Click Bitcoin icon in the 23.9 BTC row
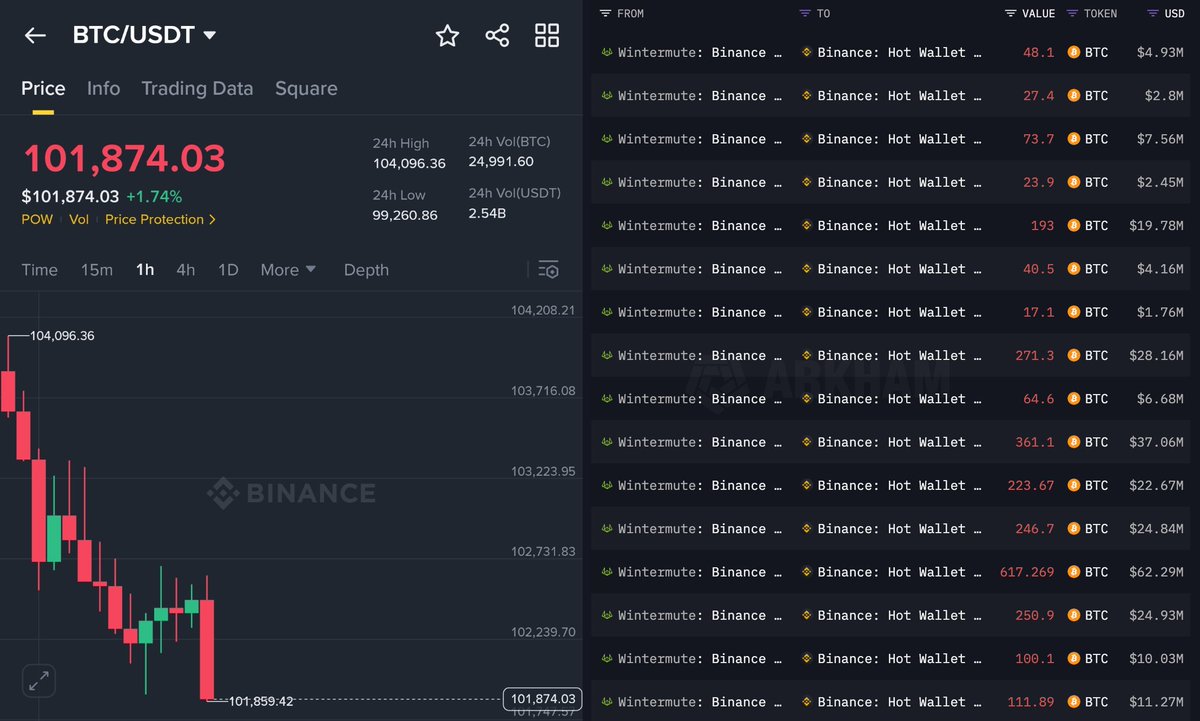1200x721 pixels. 1074,182
